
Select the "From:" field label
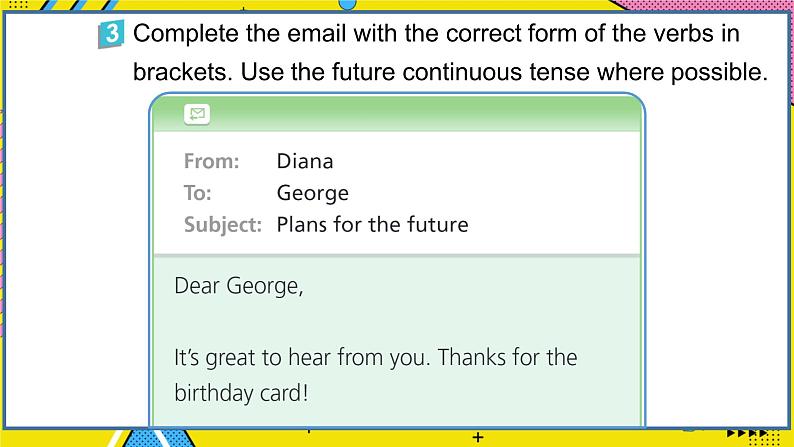pos(211,161)
